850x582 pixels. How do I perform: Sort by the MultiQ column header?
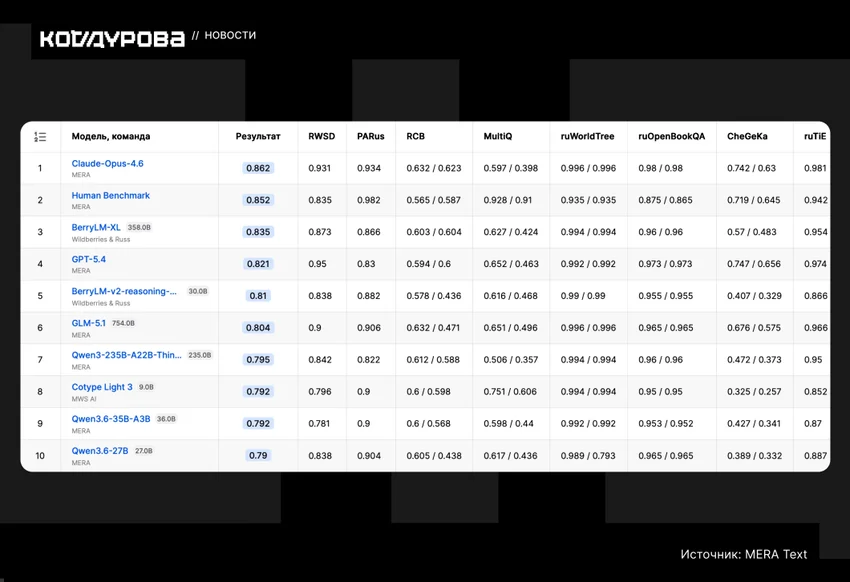pyautogui.click(x=498, y=137)
